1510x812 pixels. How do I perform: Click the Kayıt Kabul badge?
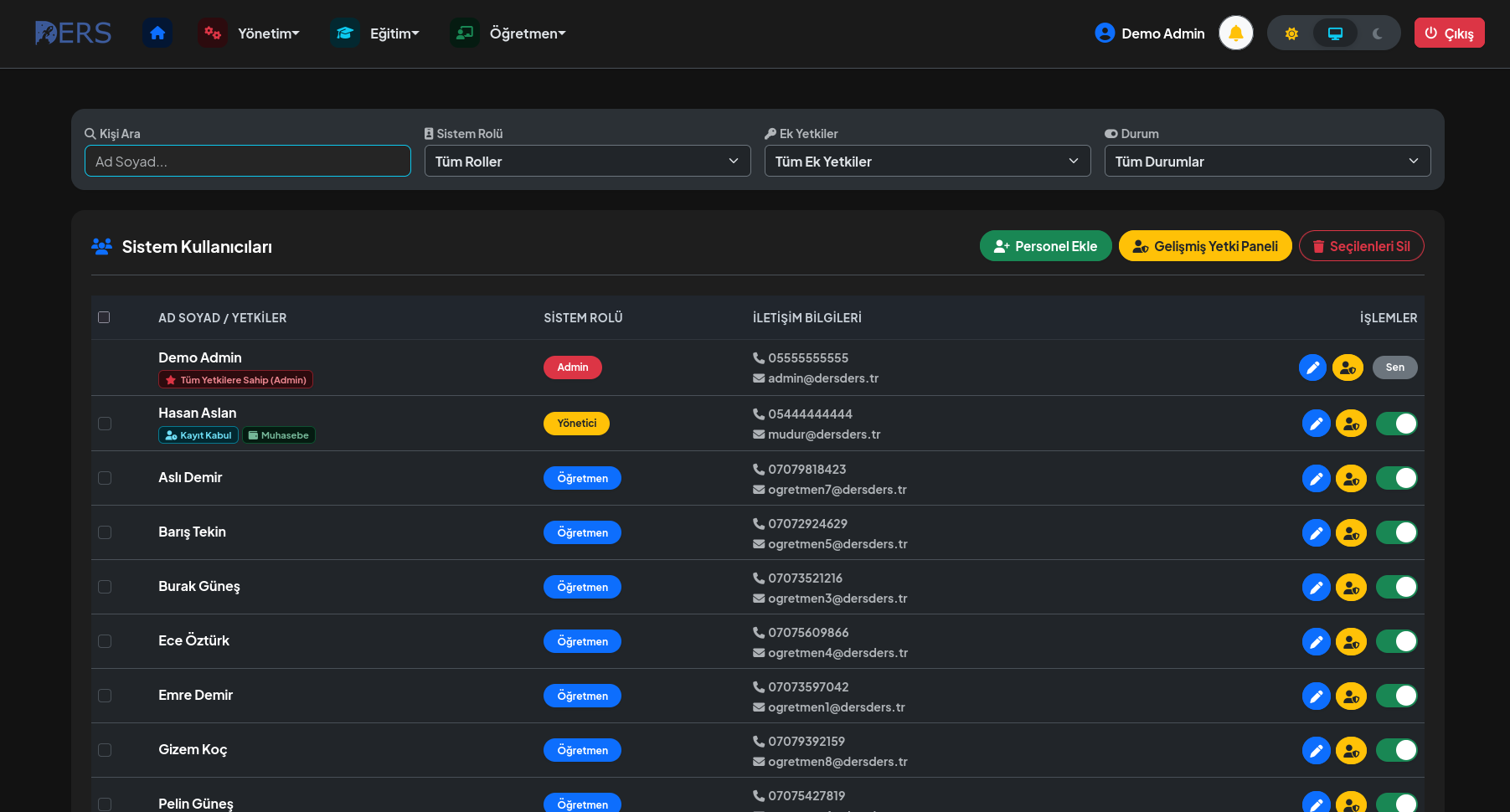coord(198,435)
